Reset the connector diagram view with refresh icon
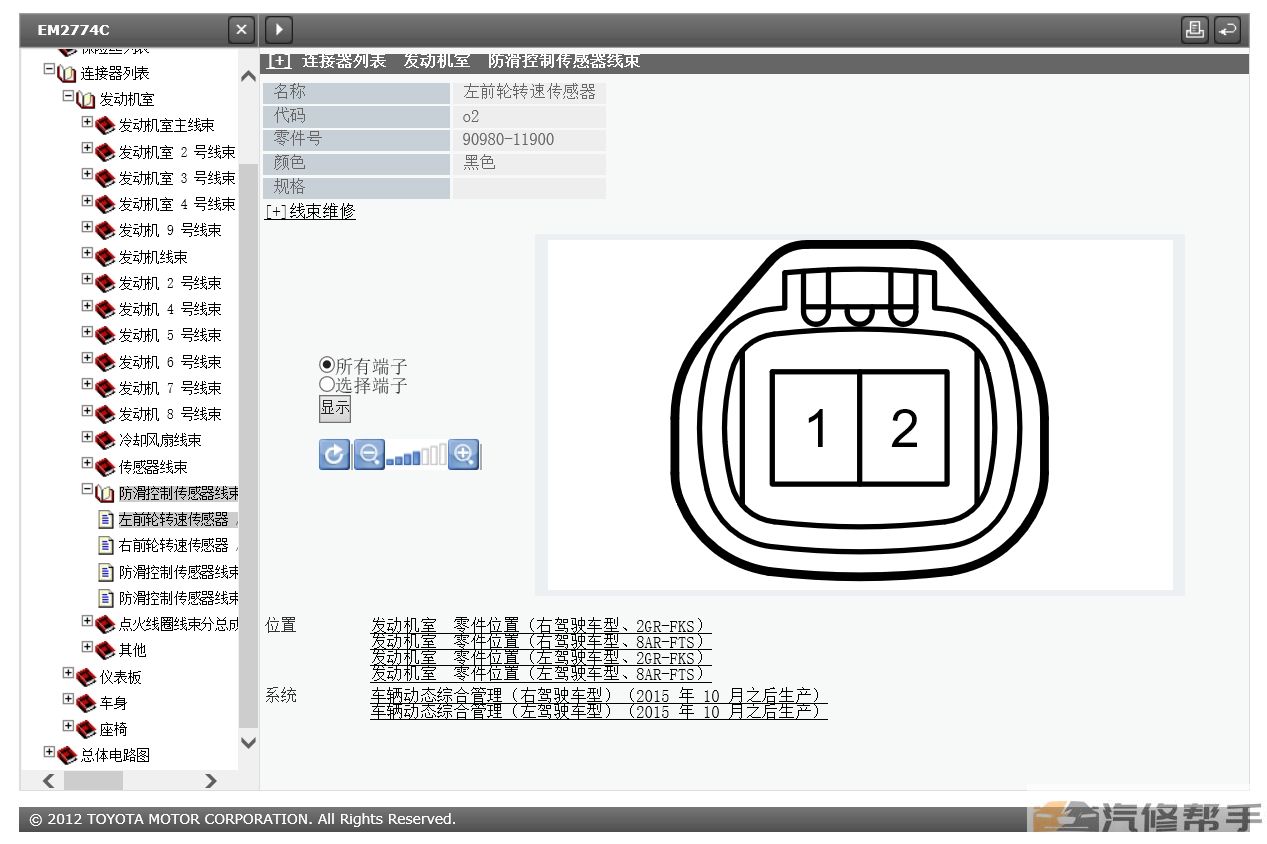 pos(334,454)
